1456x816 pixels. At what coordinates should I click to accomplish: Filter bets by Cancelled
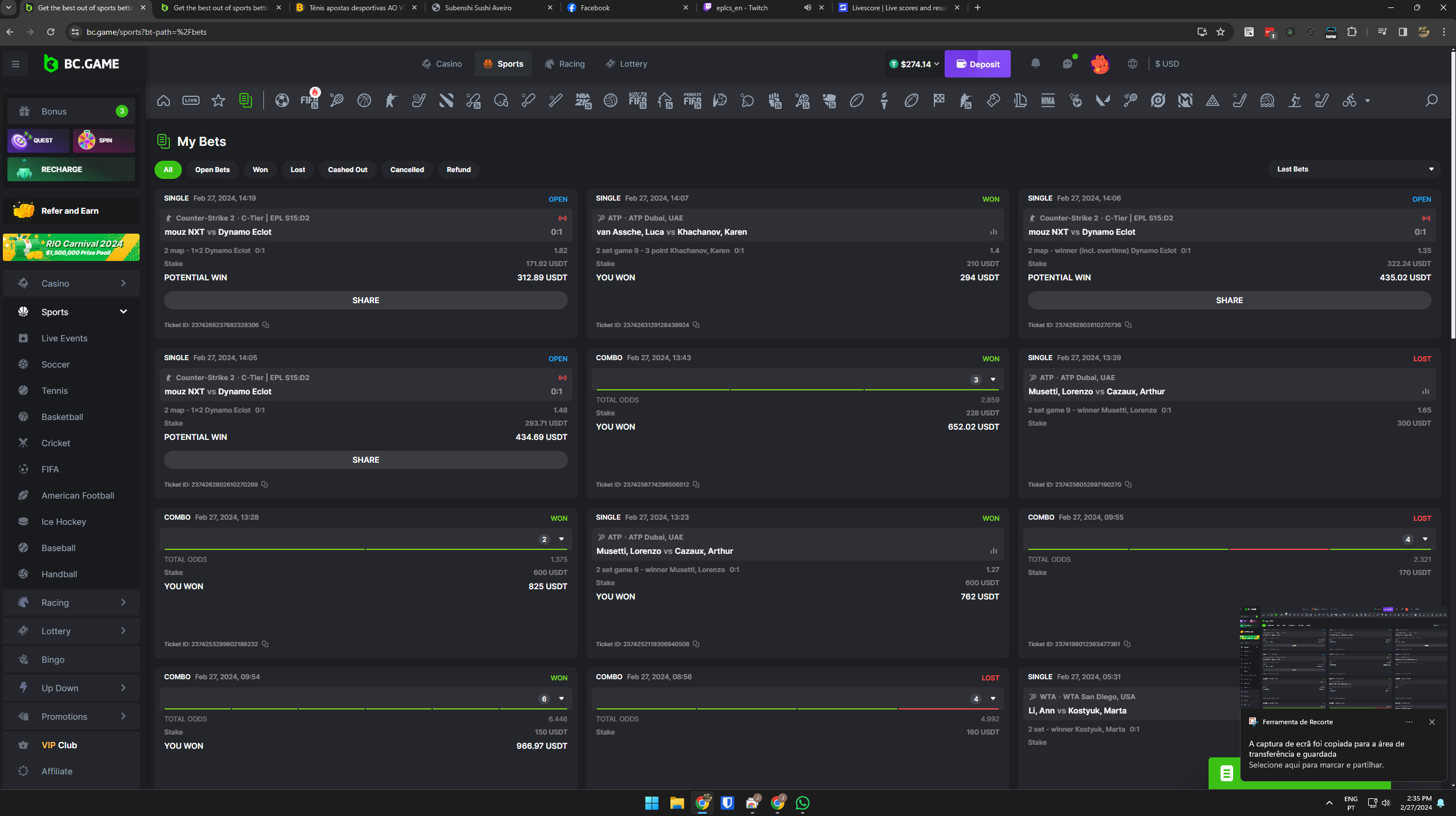click(407, 170)
